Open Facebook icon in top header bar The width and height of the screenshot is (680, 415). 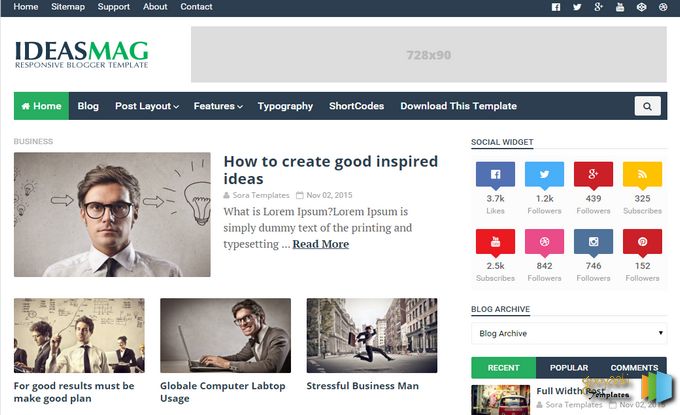[556, 7]
